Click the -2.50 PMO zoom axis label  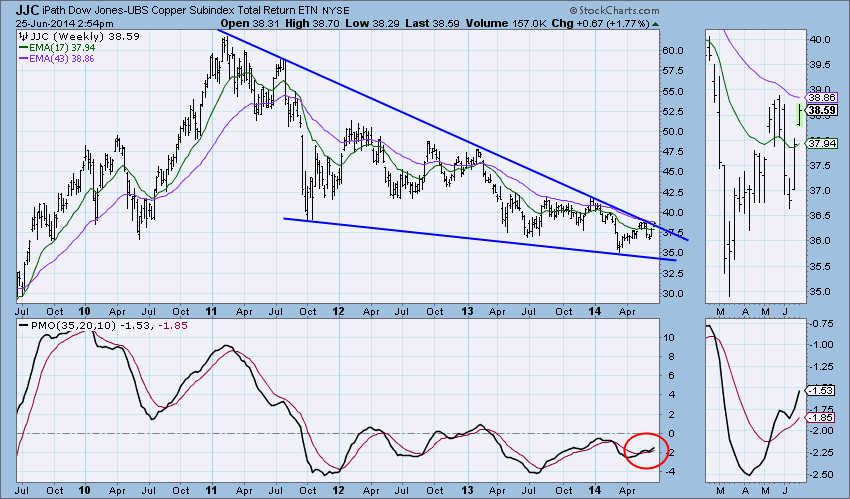tap(821, 475)
